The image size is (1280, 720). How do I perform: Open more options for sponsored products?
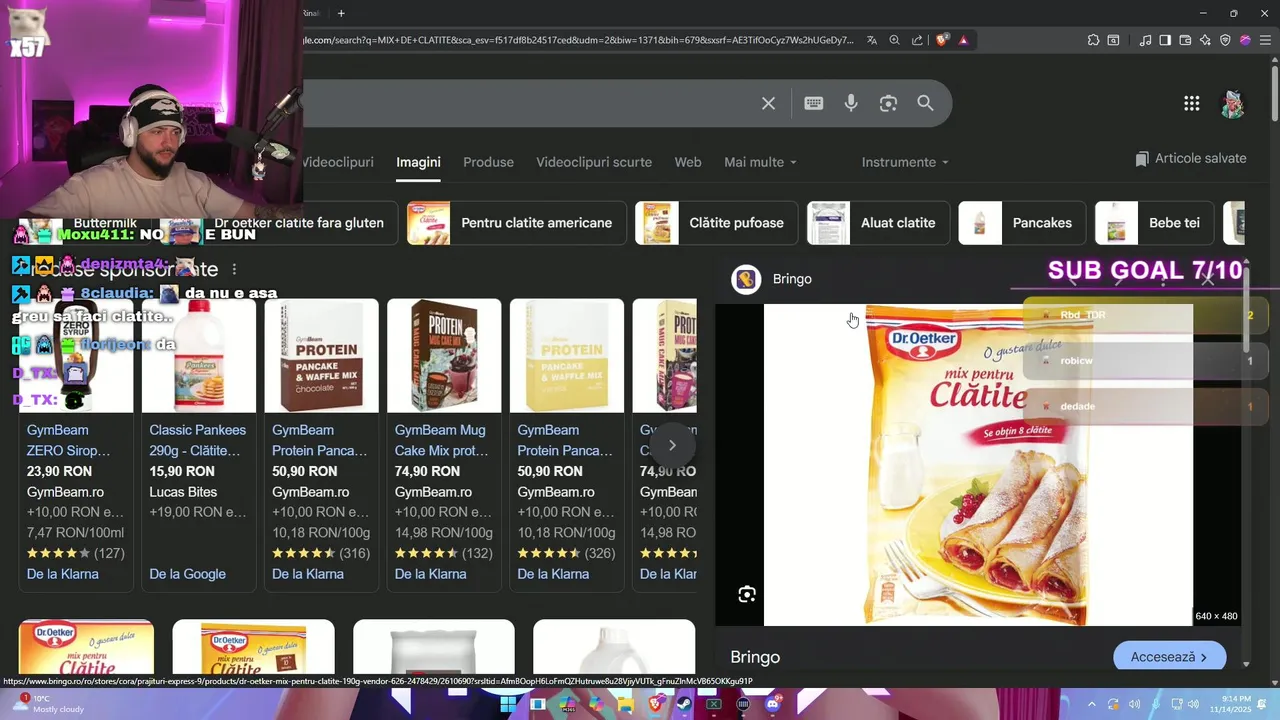[x=234, y=269]
